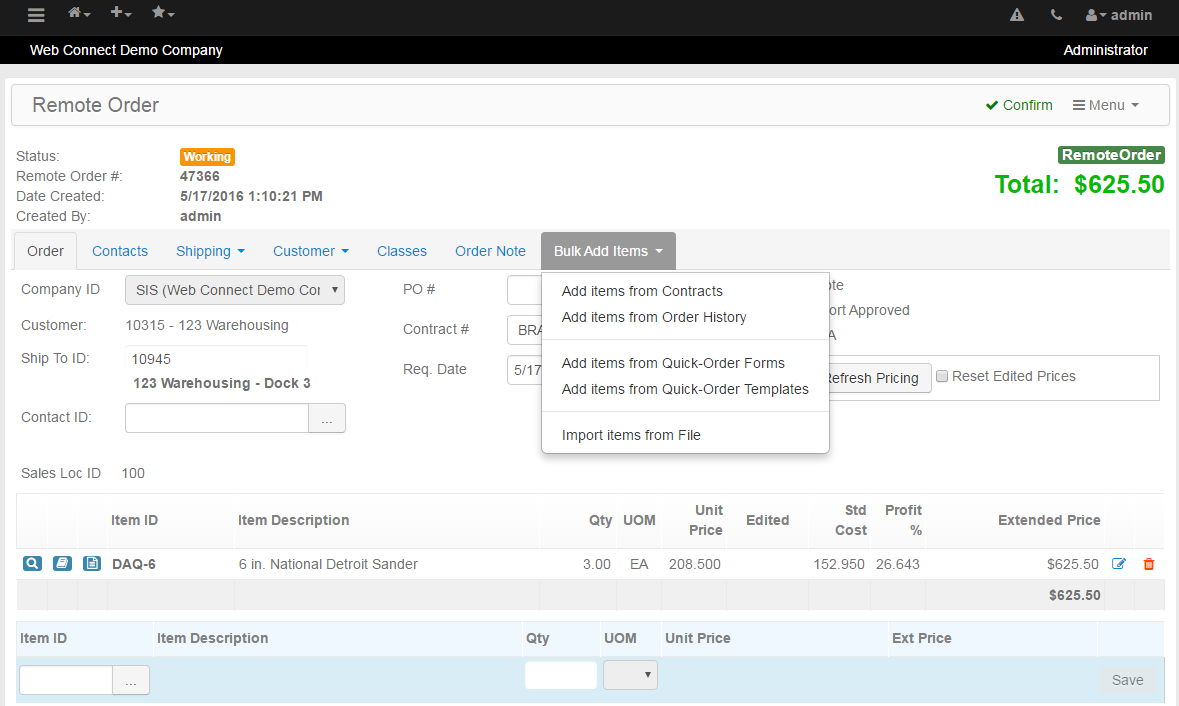This screenshot has height=706, width=1179.
Task: Open Item ID lookup ellipsis button
Action: [x=131, y=680]
